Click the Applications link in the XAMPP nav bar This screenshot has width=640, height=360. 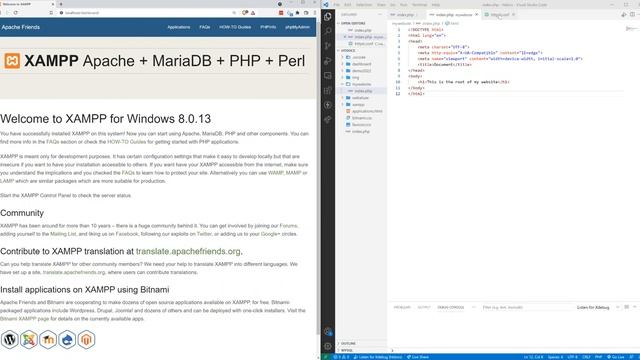(x=179, y=27)
